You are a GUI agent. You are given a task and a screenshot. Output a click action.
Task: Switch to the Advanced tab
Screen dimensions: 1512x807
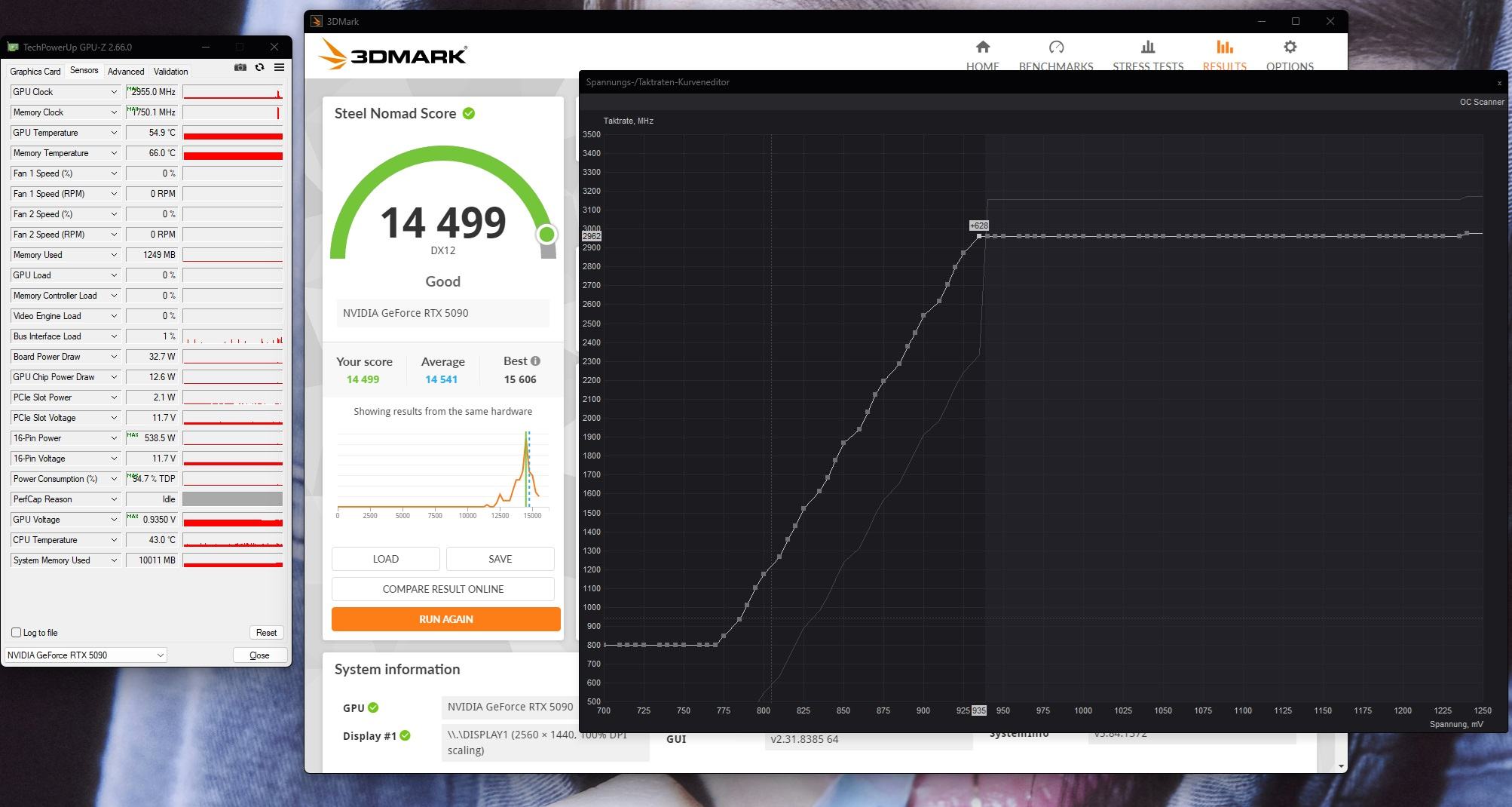pos(126,72)
